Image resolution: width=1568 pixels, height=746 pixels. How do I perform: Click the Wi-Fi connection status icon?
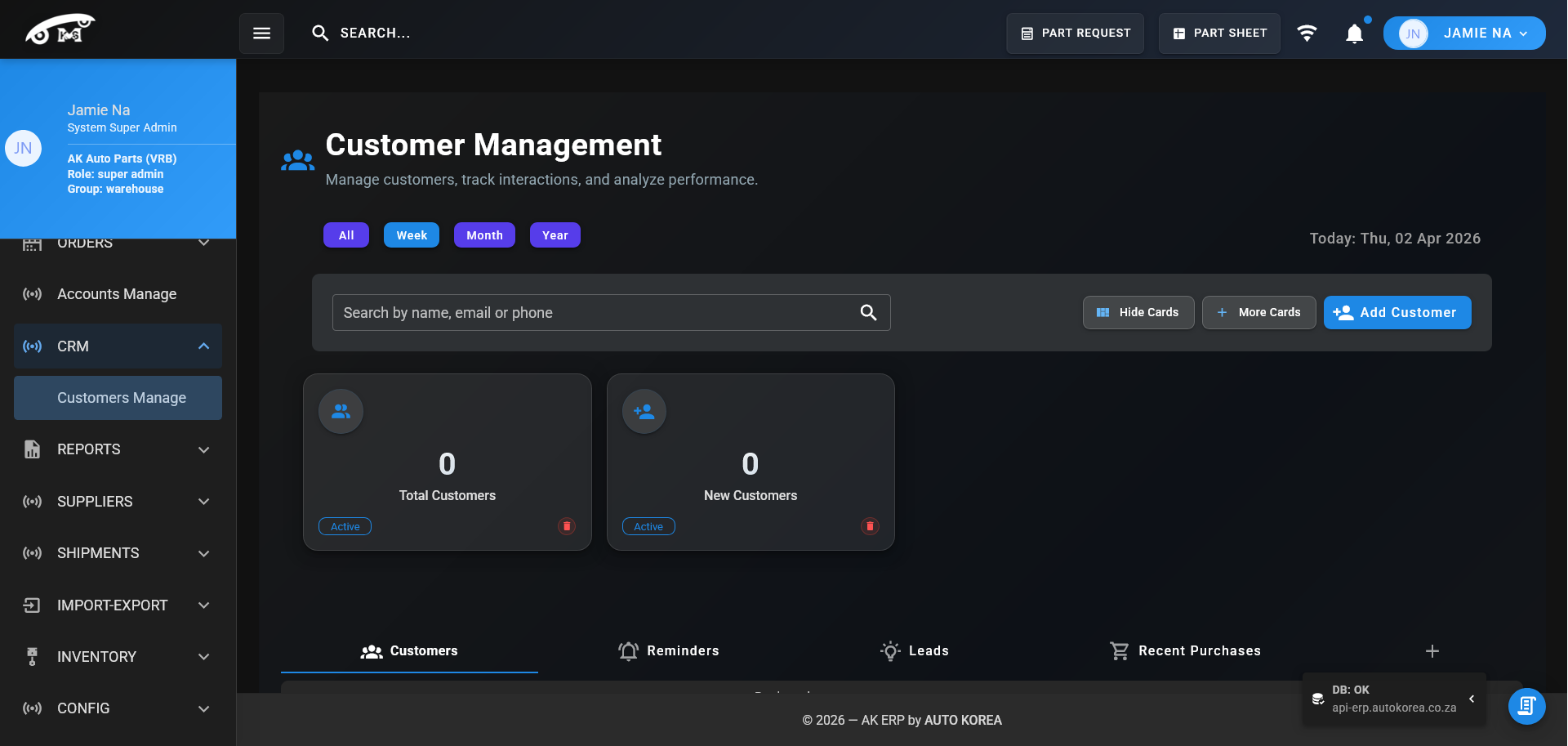coord(1307,34)
